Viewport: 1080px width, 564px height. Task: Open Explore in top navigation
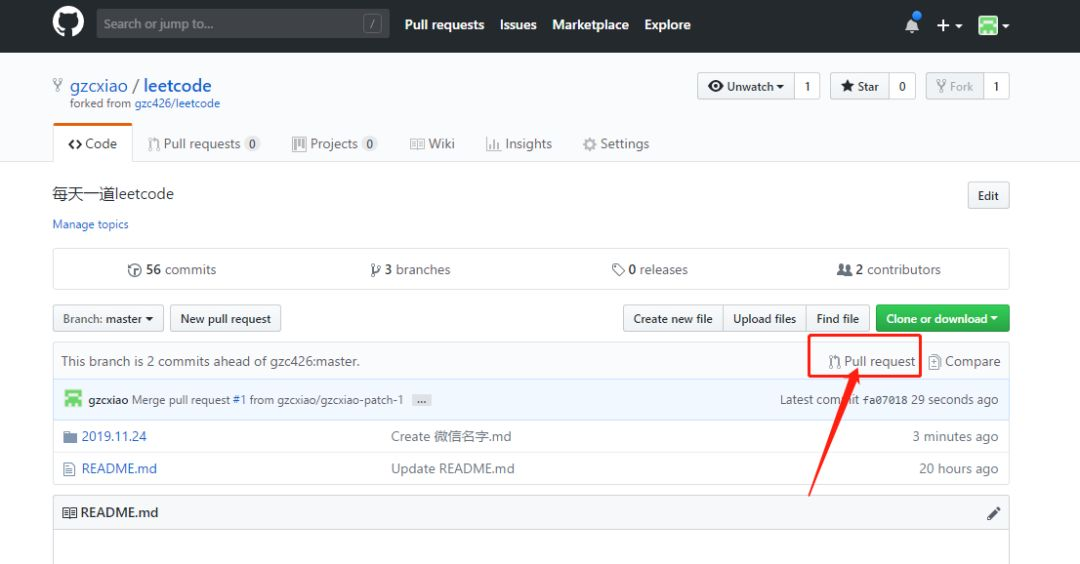pyautogui.click(x=667, y=24)
